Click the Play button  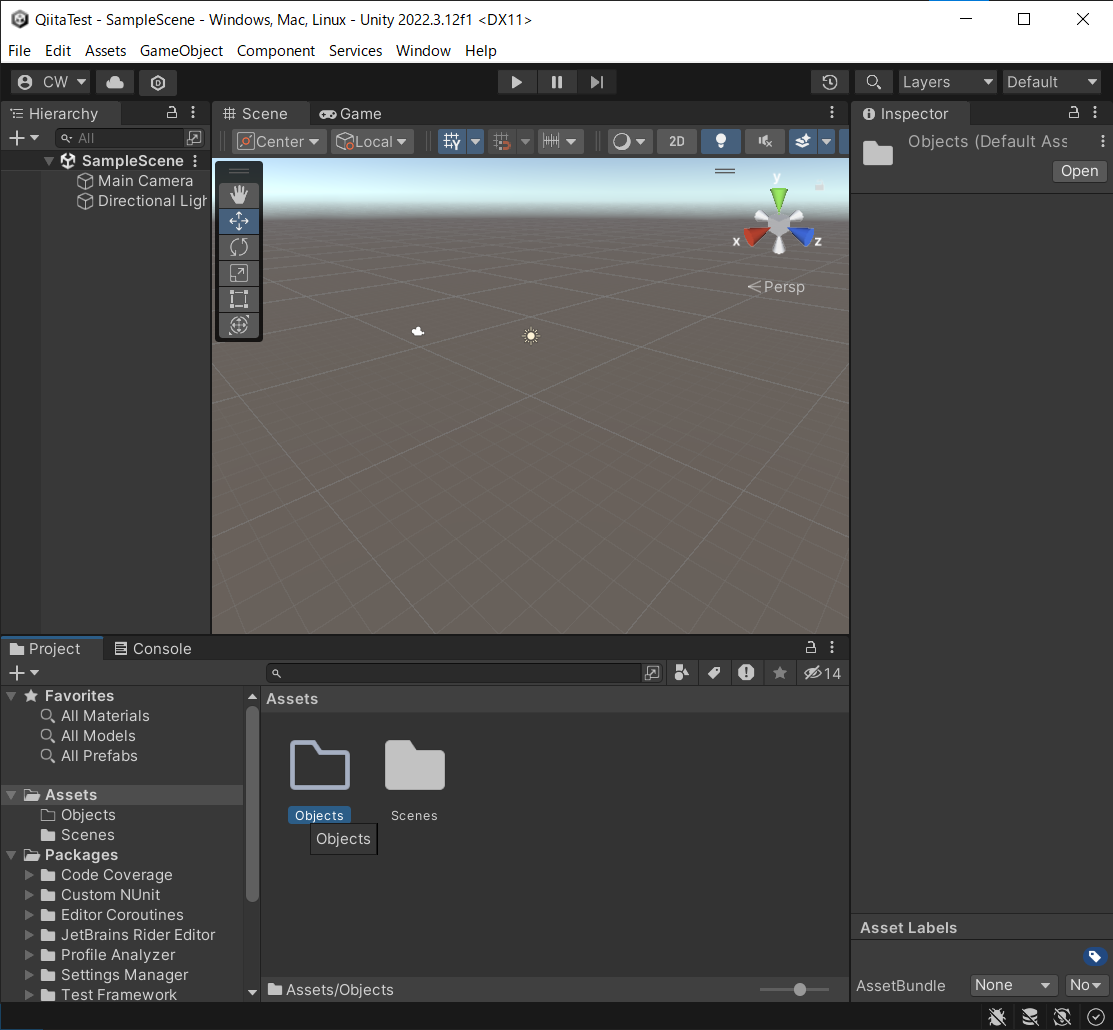517,82
